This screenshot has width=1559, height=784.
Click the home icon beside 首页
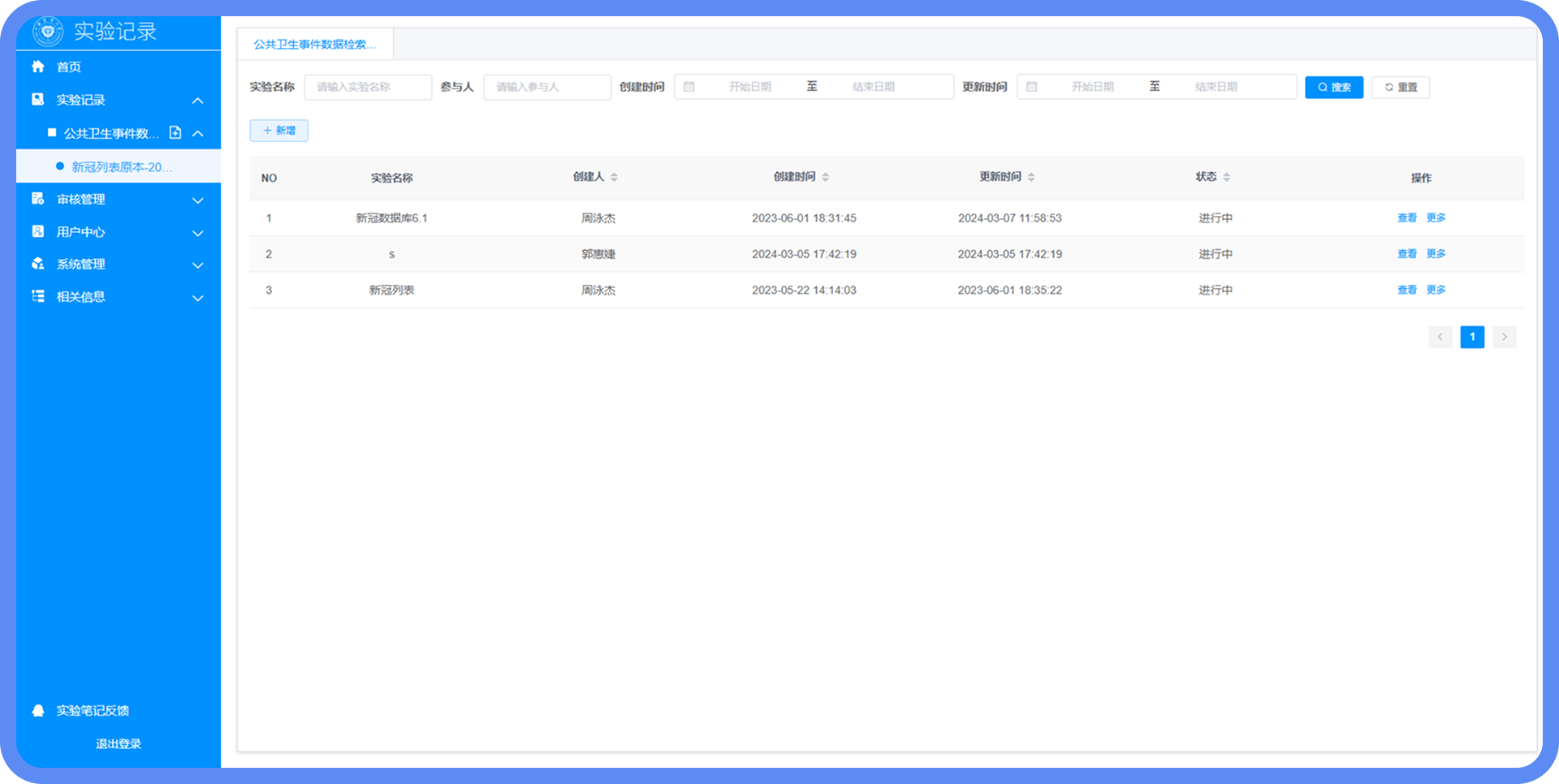pos(38,67)
